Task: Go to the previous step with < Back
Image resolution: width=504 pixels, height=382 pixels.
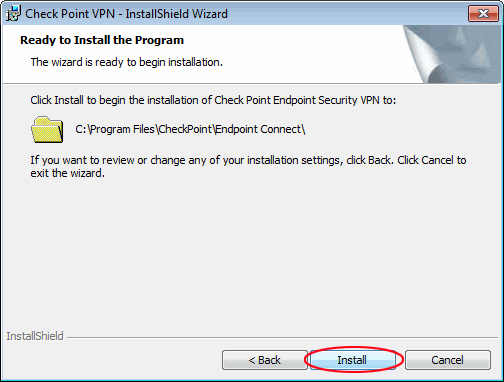Action: click(x=265, y=360)
